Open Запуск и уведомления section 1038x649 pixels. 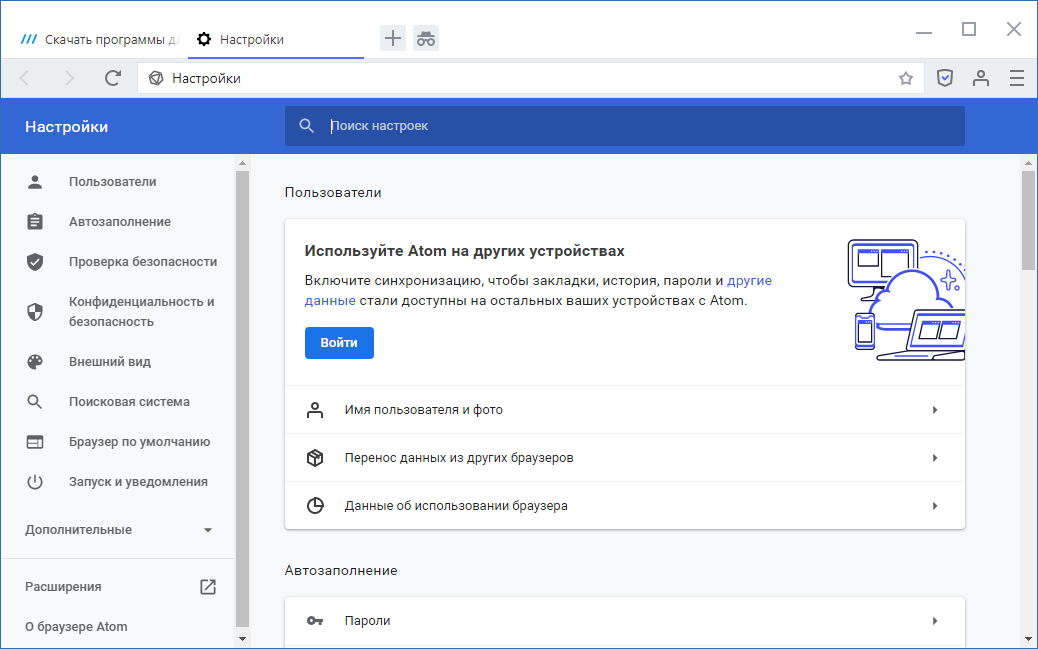138,481
